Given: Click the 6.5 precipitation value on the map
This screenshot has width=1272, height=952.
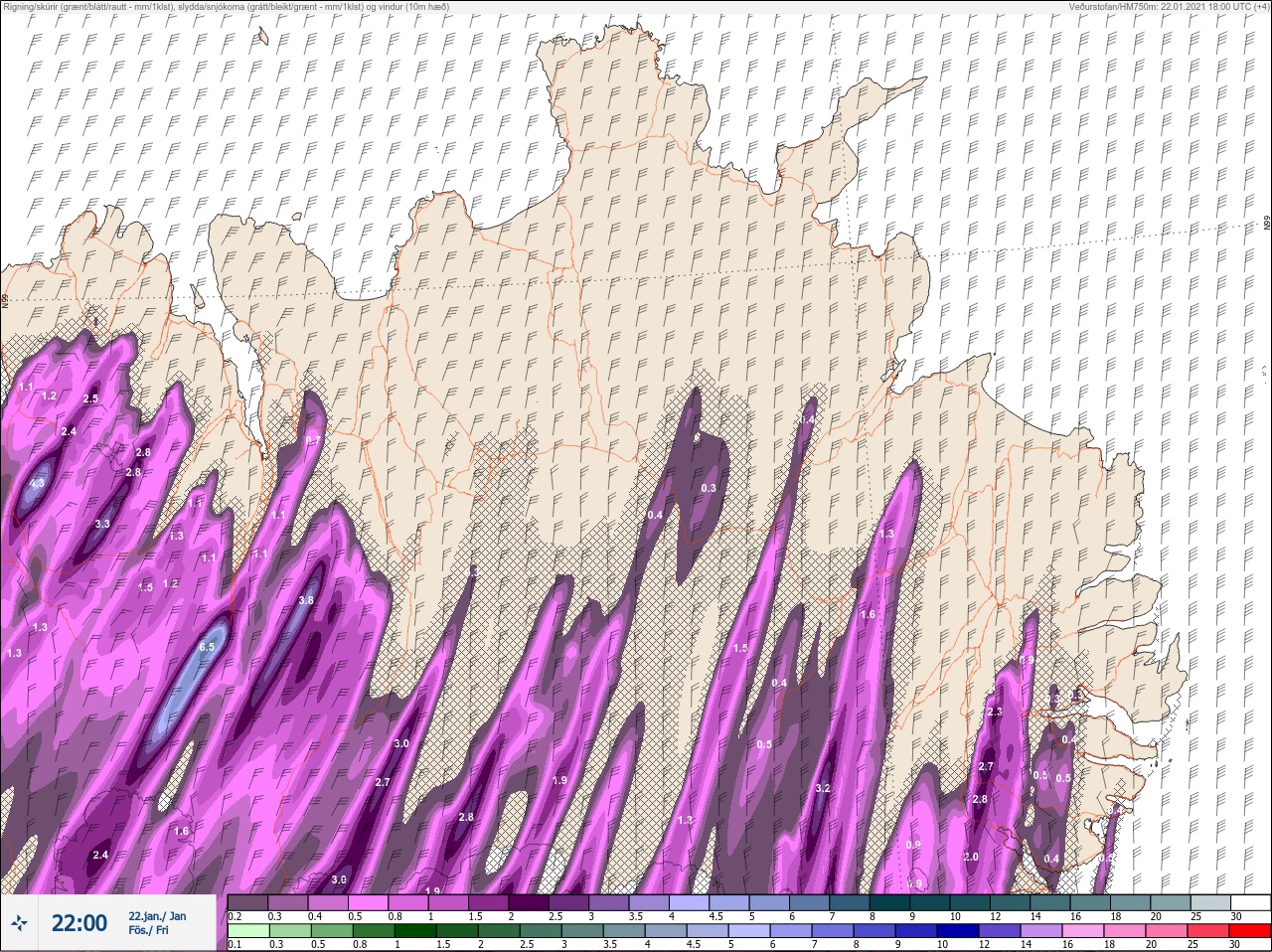Looking at the screenshot, I should [207, 647].
